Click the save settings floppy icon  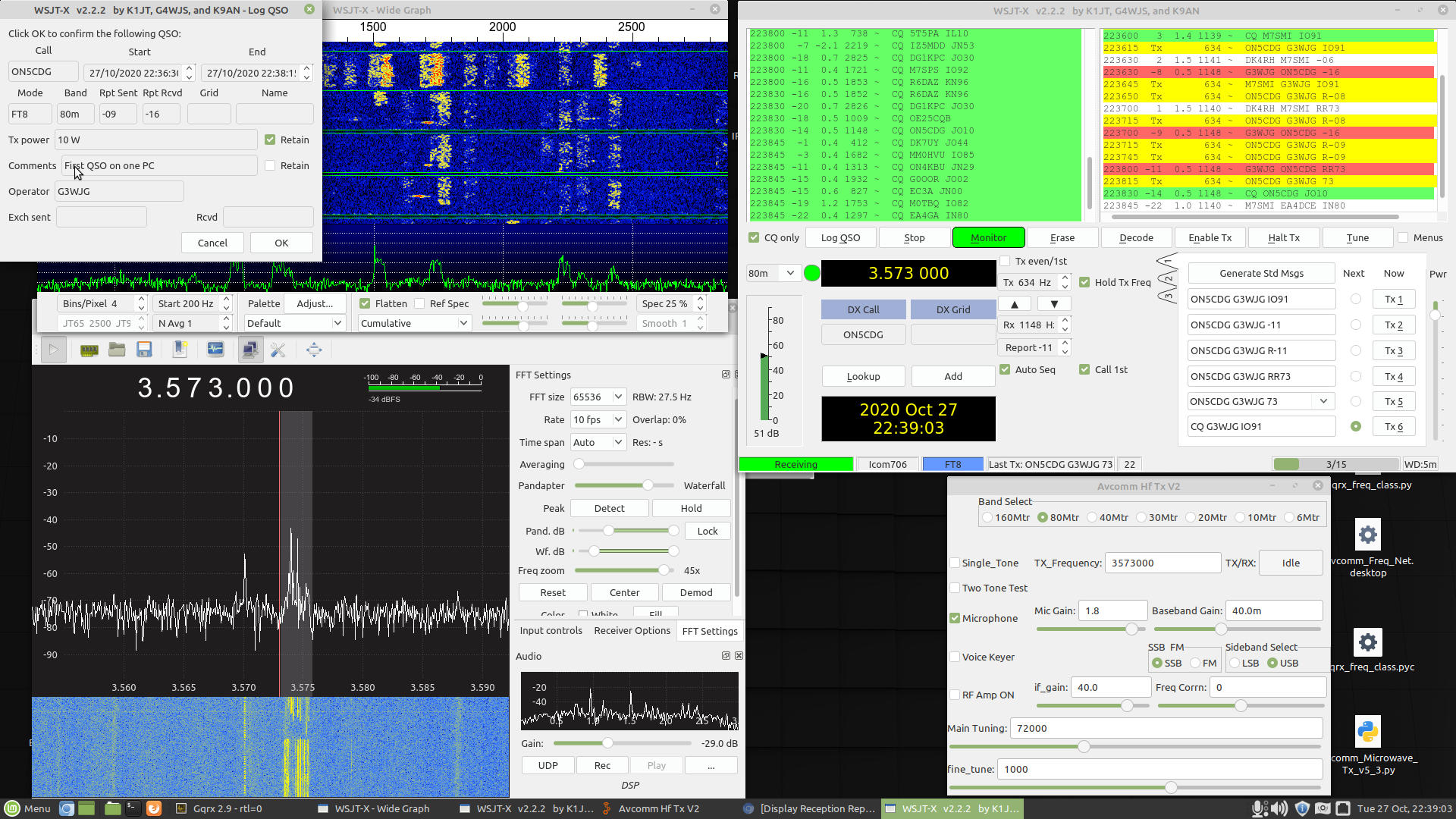click(144, 350)
